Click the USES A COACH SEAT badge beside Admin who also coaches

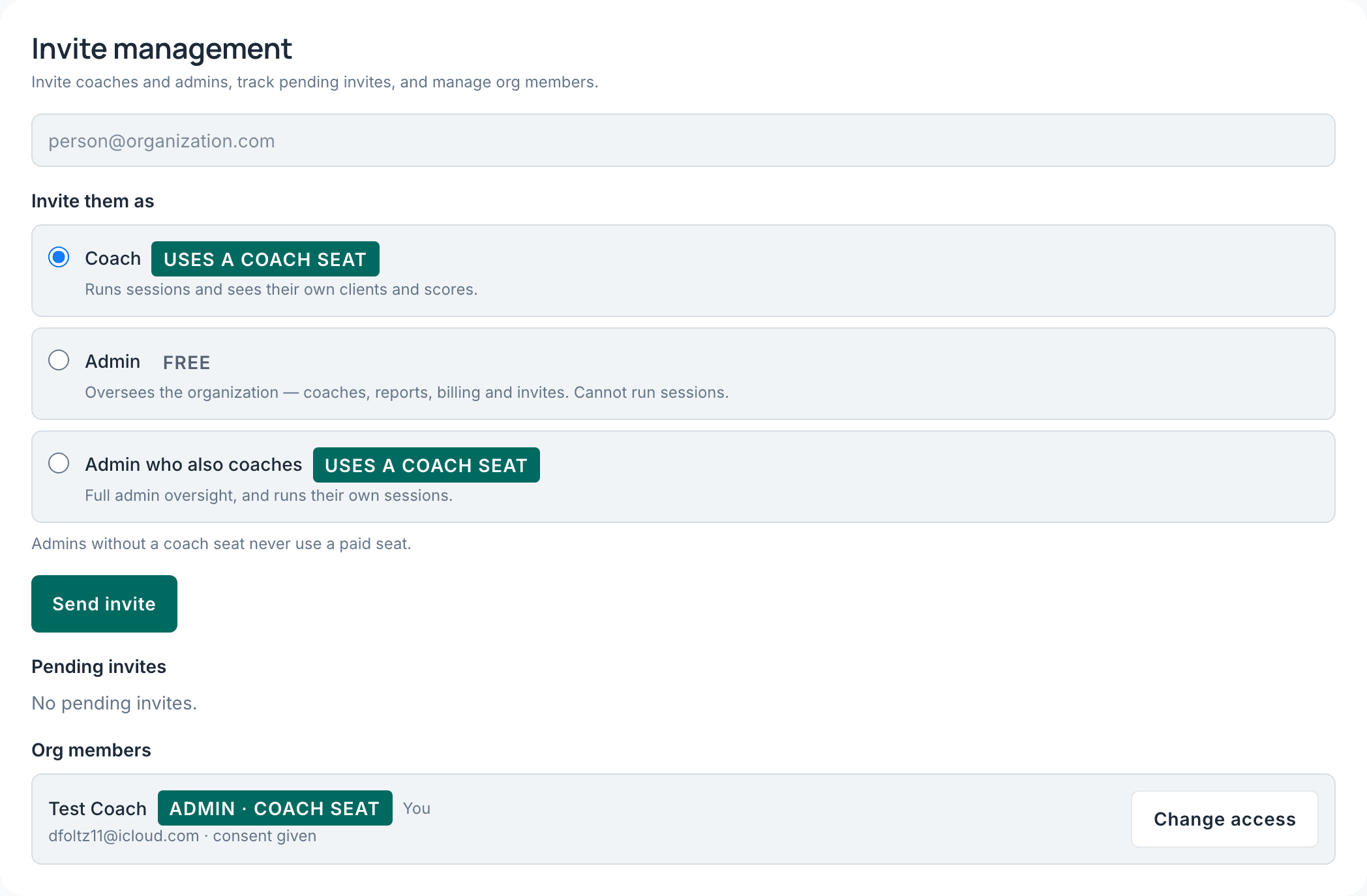[426, 465]
